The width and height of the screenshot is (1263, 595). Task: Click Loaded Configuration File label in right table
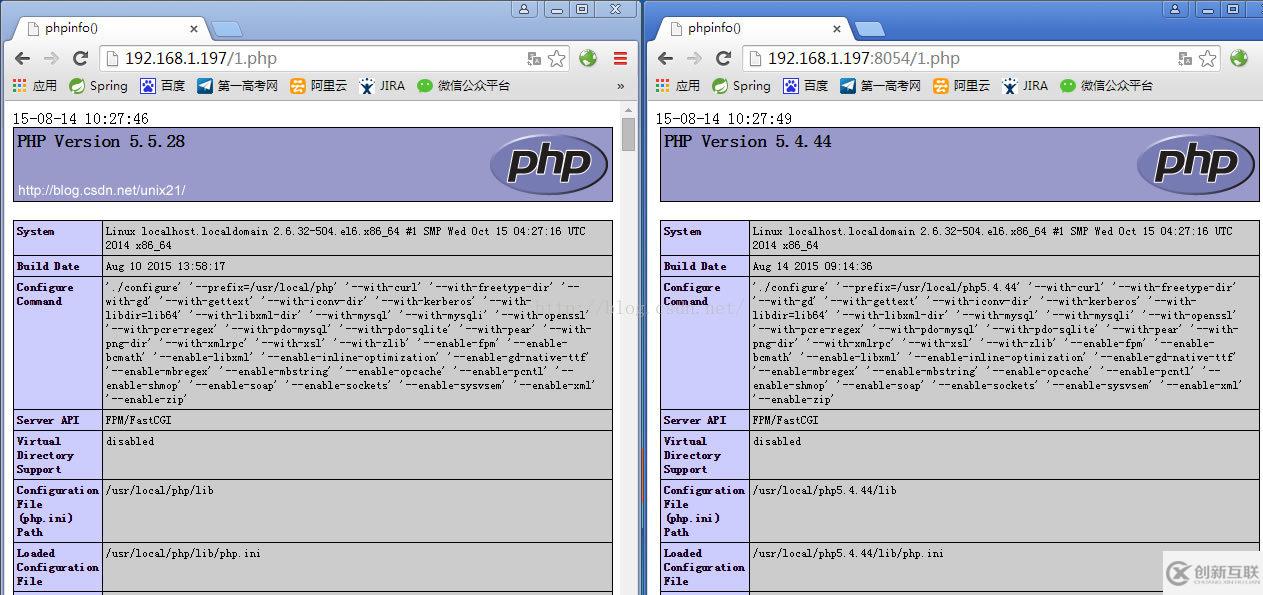coord(704,567)
